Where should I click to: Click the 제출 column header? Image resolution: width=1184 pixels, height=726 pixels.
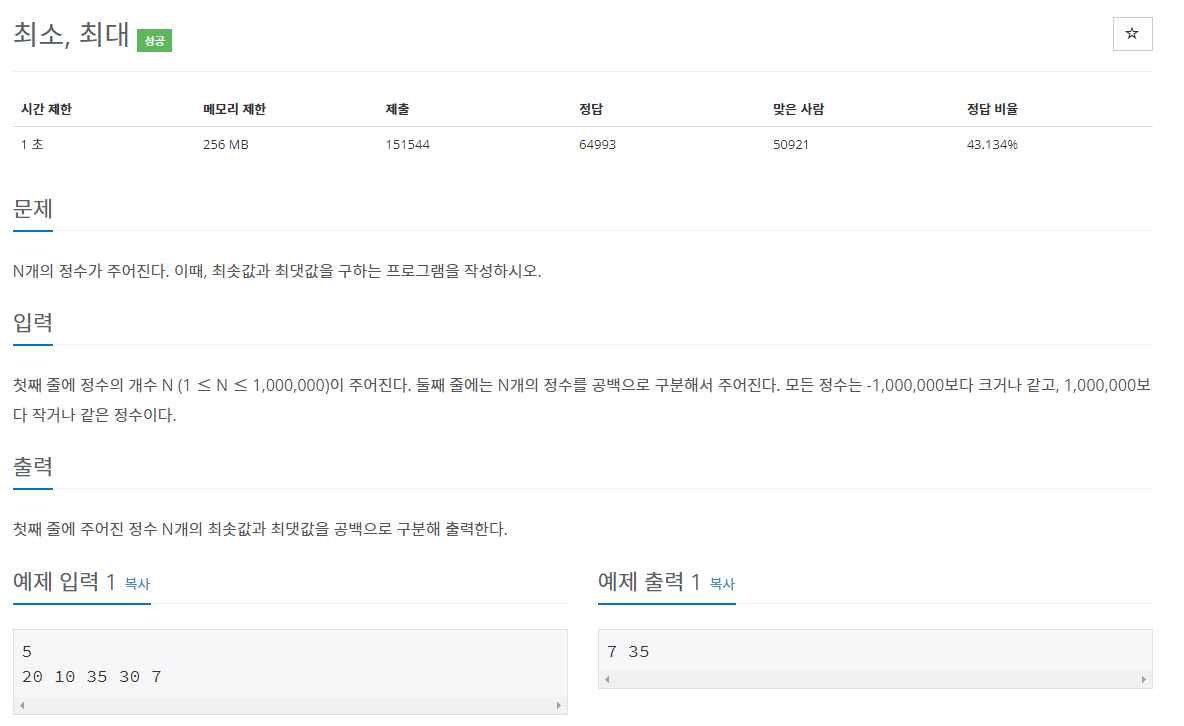pos(397,110)
